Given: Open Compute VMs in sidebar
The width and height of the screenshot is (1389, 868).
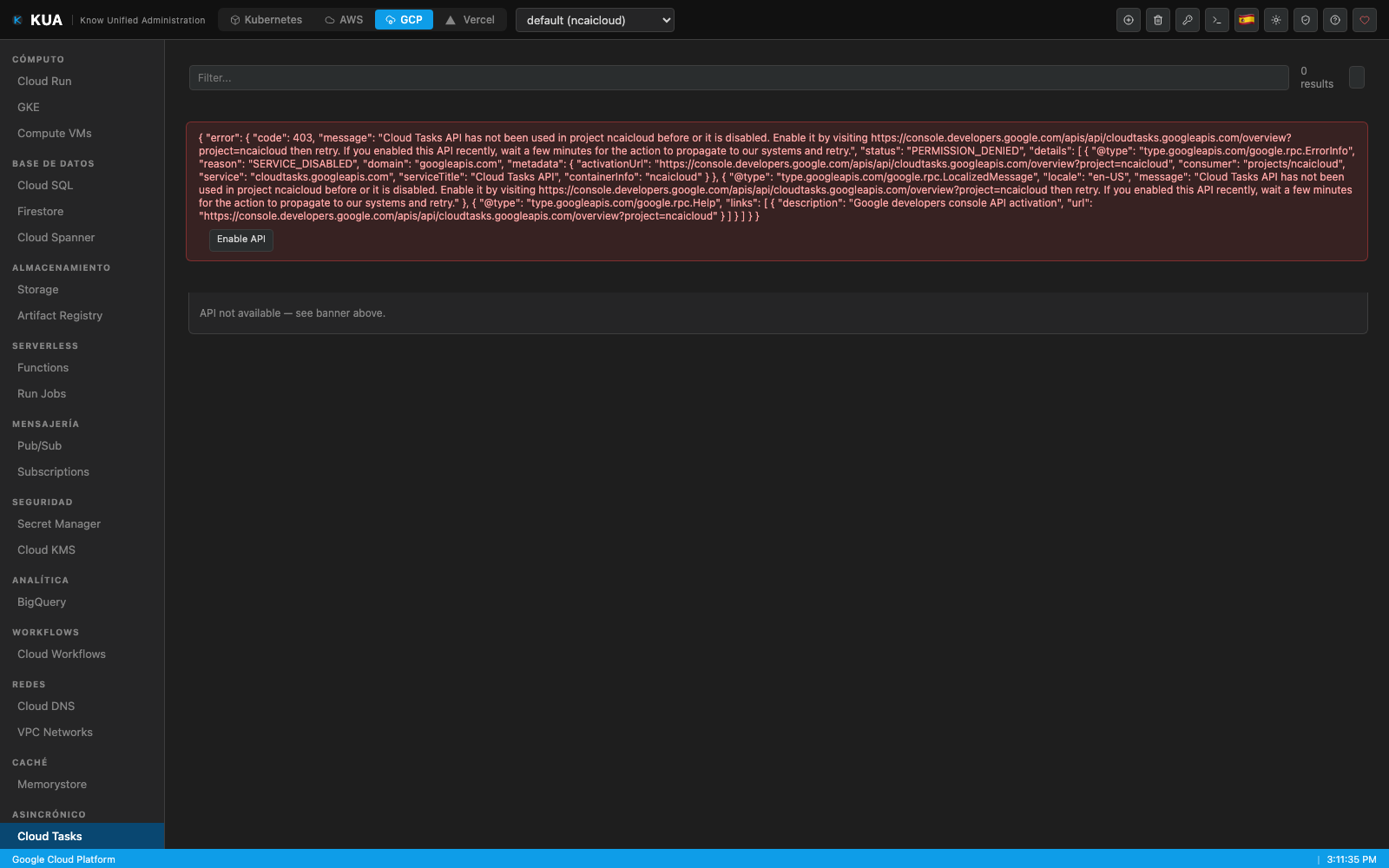Looking at the screenshot, I should [82, 134].
